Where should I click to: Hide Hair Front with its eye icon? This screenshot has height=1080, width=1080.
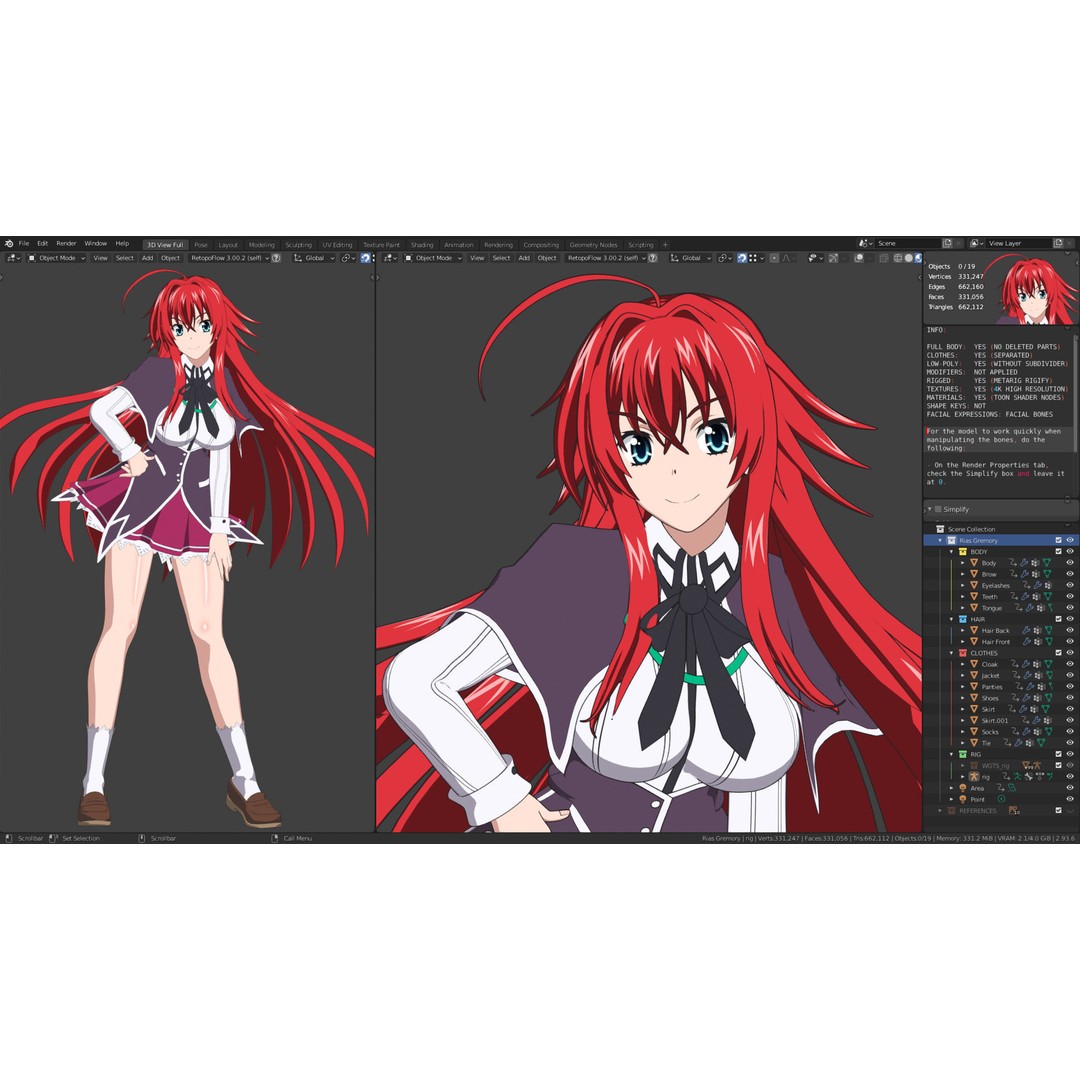point(1070,641)
